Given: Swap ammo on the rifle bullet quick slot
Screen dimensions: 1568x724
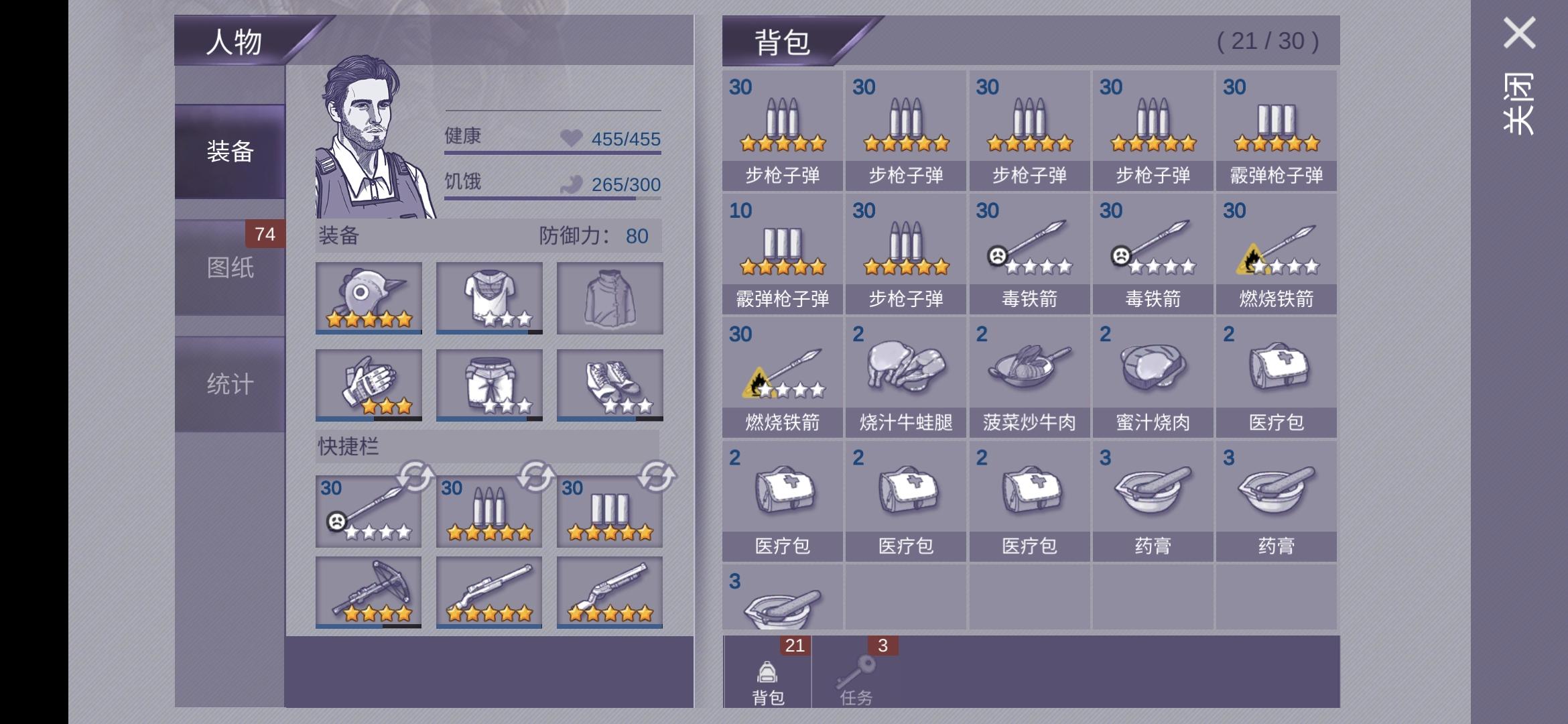Looking at the screenshot, I should [536, 477].
